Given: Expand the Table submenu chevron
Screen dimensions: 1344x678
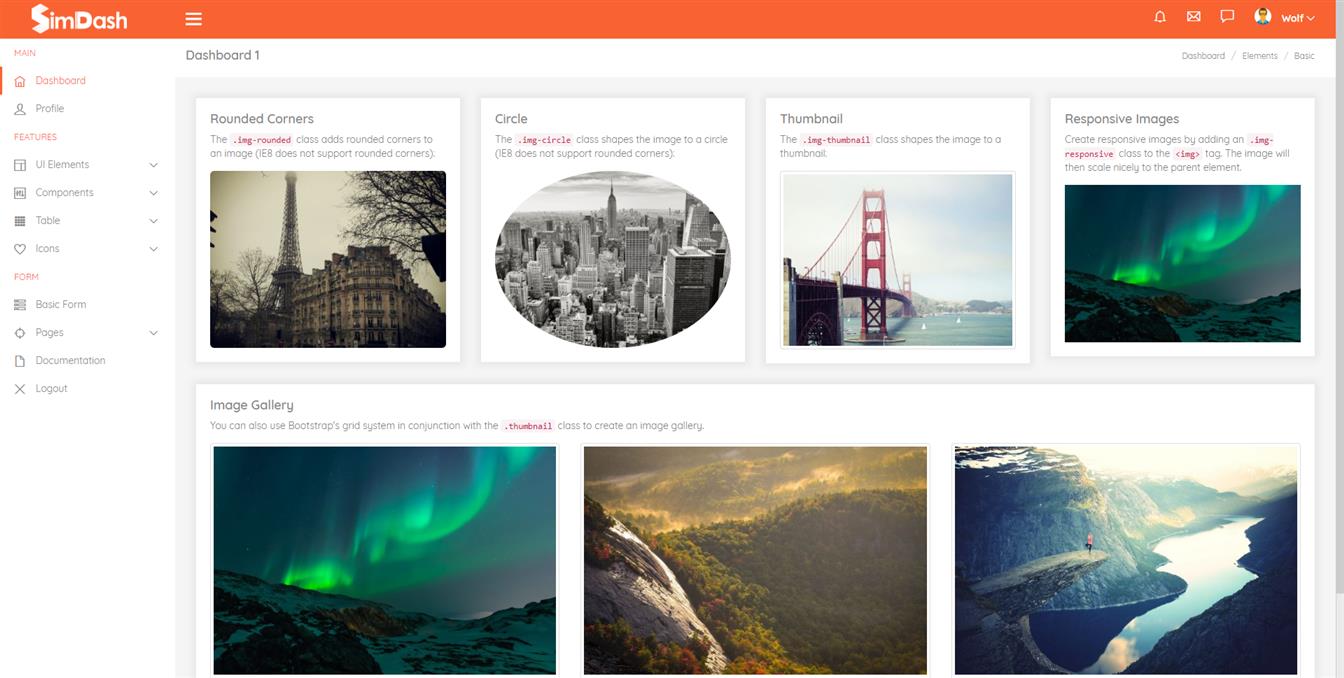Looking at the screenshot, I should (154, 221).
